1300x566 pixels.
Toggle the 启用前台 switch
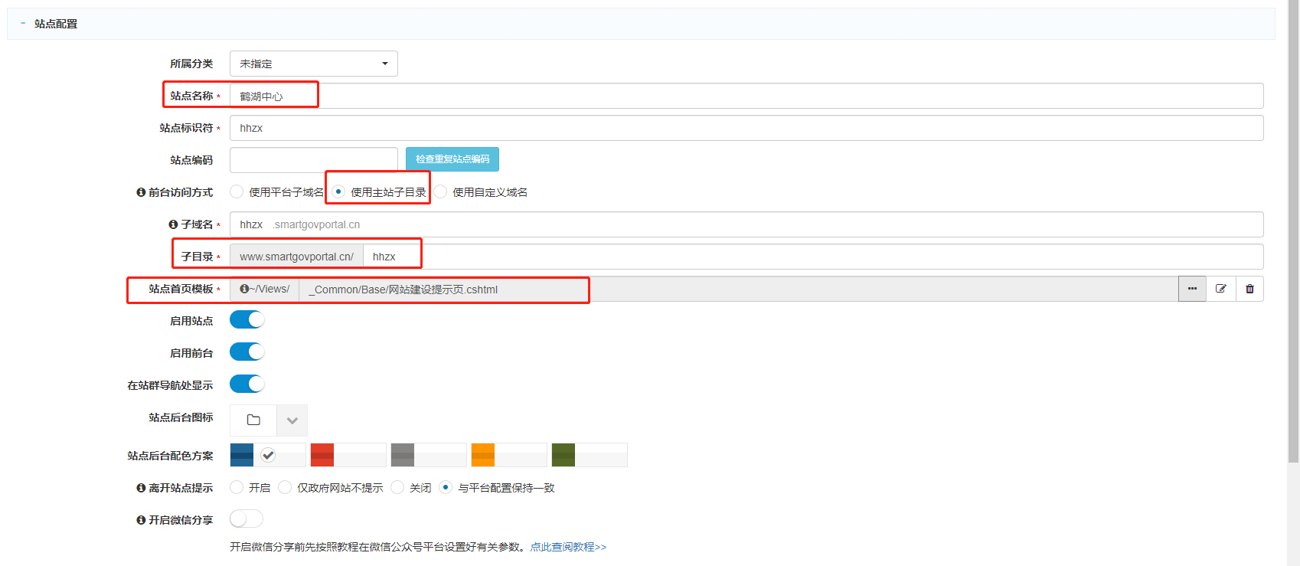pos(247,352)
